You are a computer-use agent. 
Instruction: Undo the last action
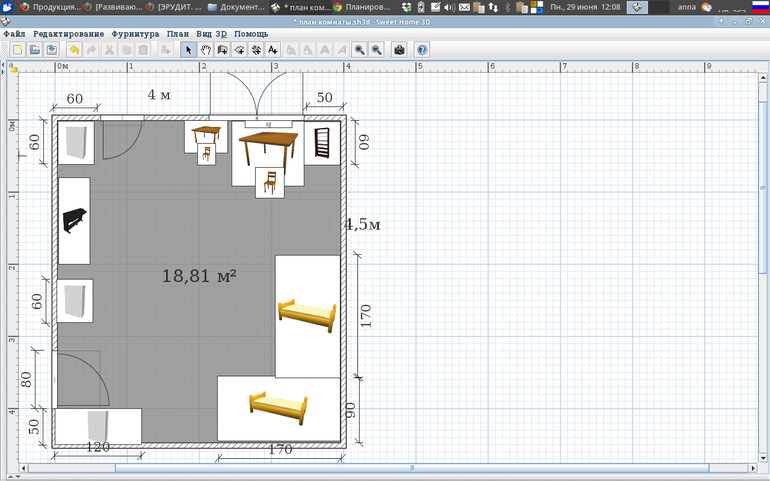coord(74,49)
